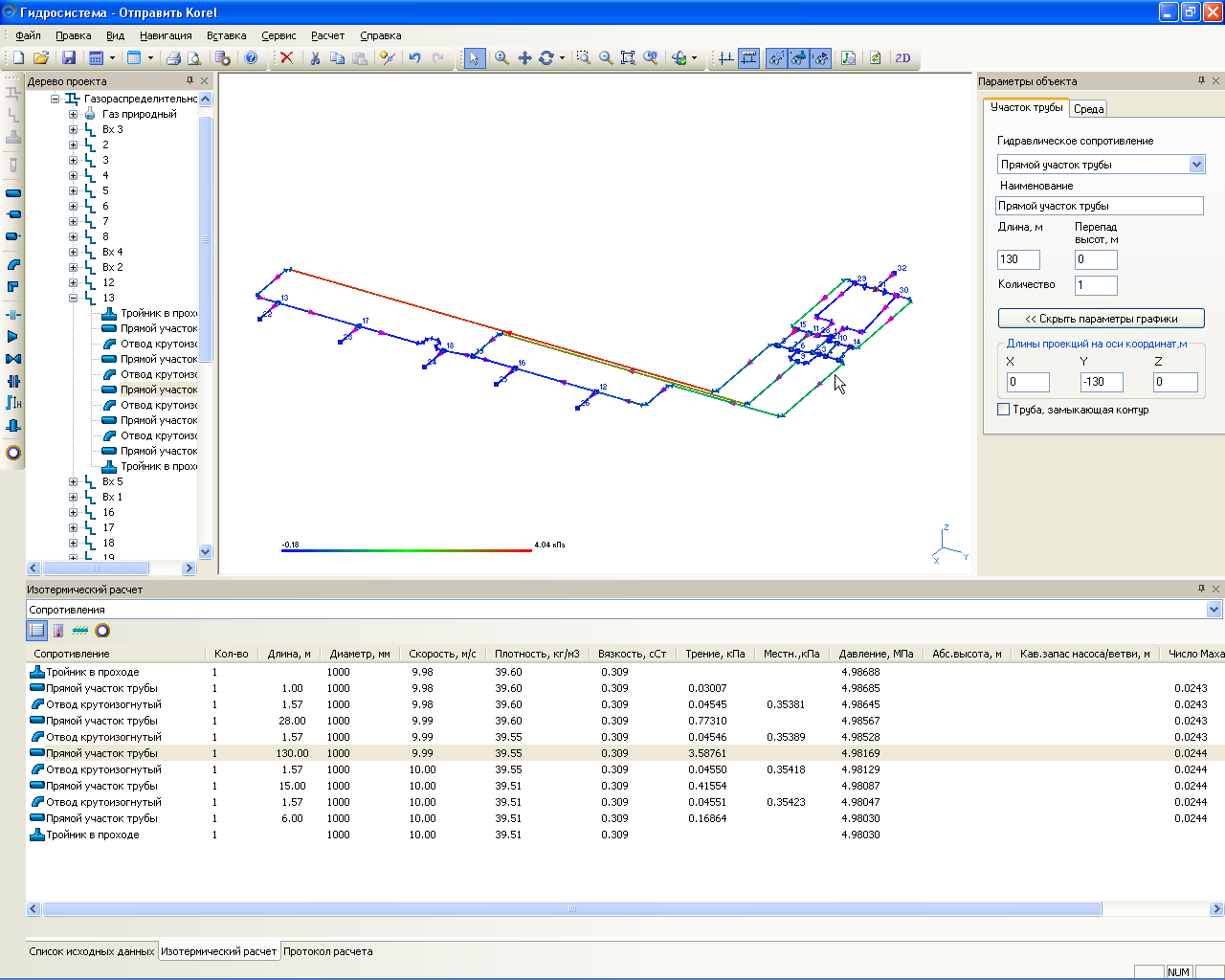
Task: Enable 'Труба, замыкающая контур' checkbox
Action: pyautogui.click(x=1004, y=410)
